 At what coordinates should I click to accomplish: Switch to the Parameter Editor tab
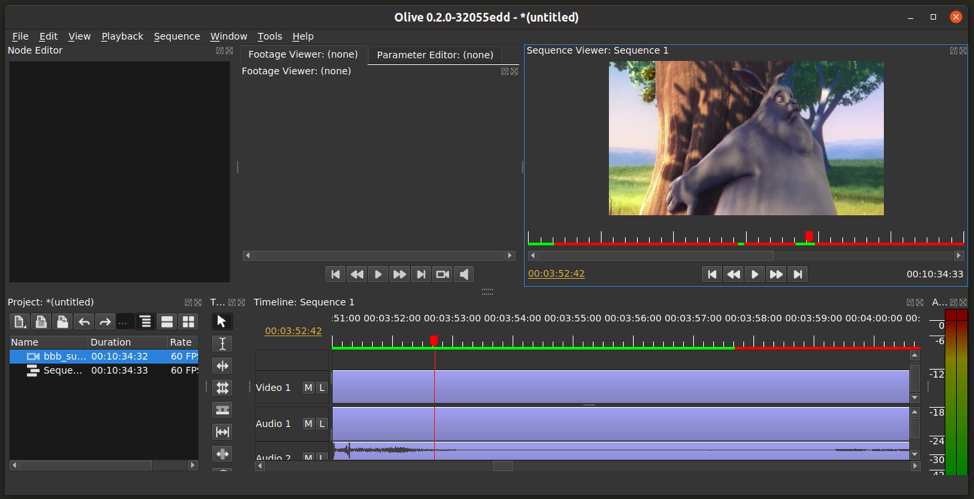pos(435,55)
